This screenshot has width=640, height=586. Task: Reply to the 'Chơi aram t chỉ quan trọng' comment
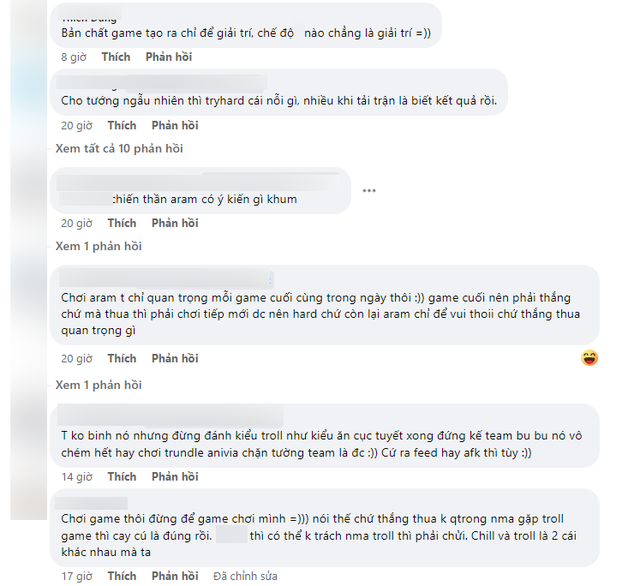click(175, 358)
